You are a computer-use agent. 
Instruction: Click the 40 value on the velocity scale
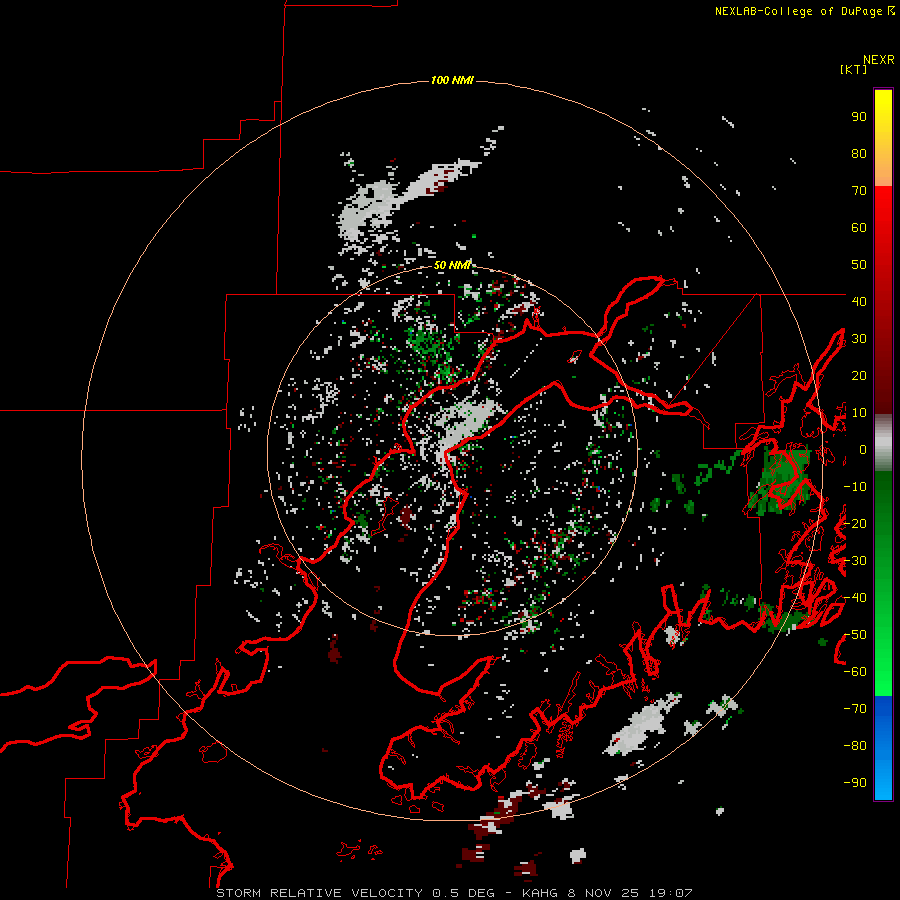[x=859, y=301]
